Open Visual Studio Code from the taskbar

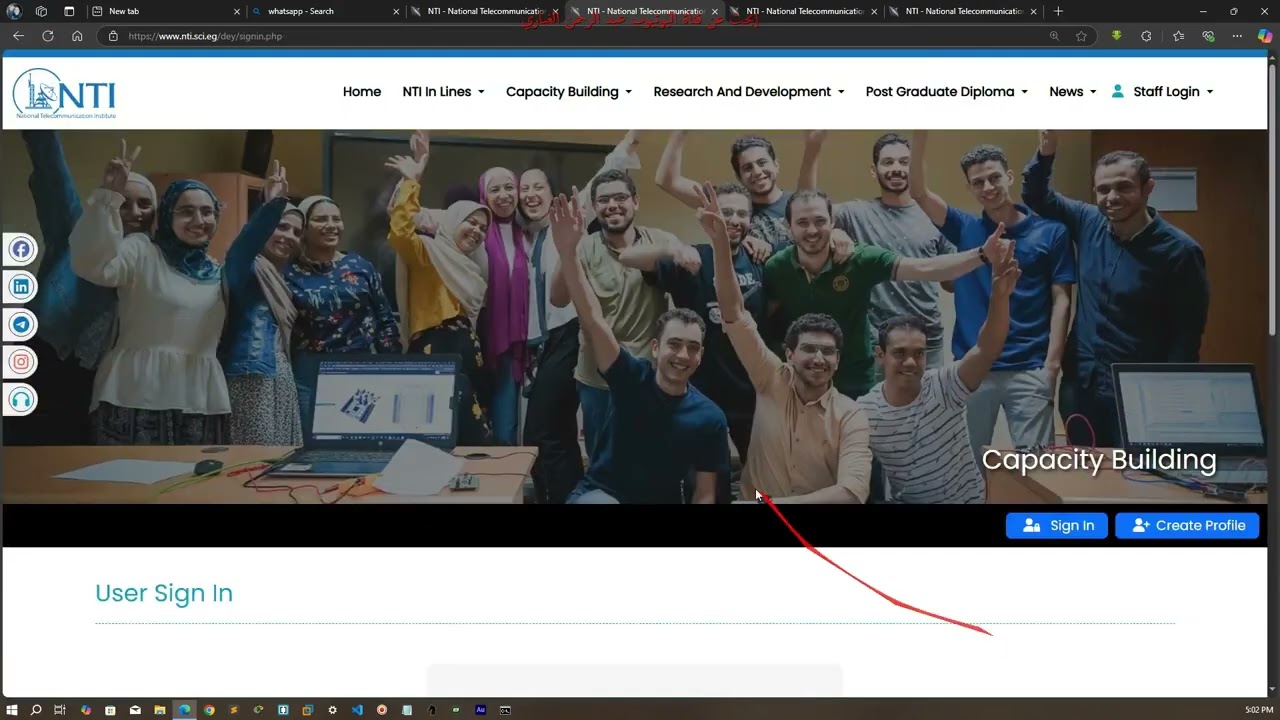tap(357, 710)
